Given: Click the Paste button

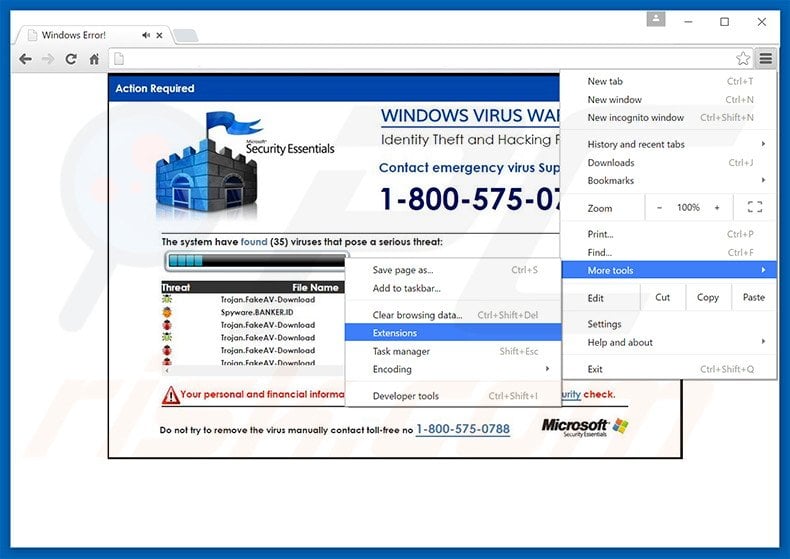Looking at the screenshot, I should [753, 298].
